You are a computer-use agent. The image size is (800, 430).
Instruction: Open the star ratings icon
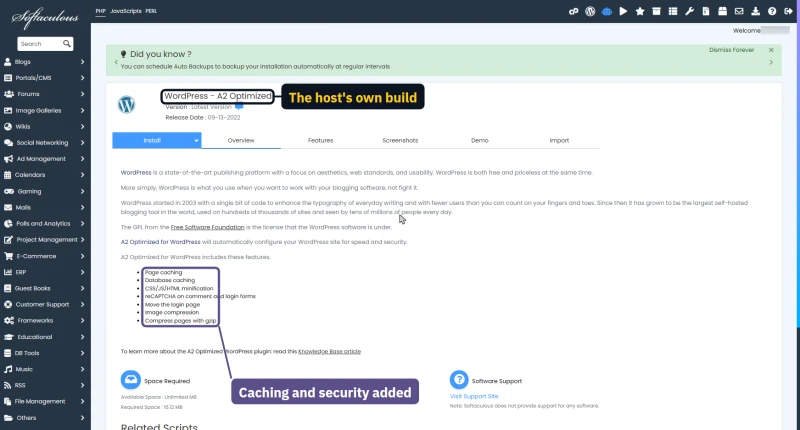tap(640, 11)
